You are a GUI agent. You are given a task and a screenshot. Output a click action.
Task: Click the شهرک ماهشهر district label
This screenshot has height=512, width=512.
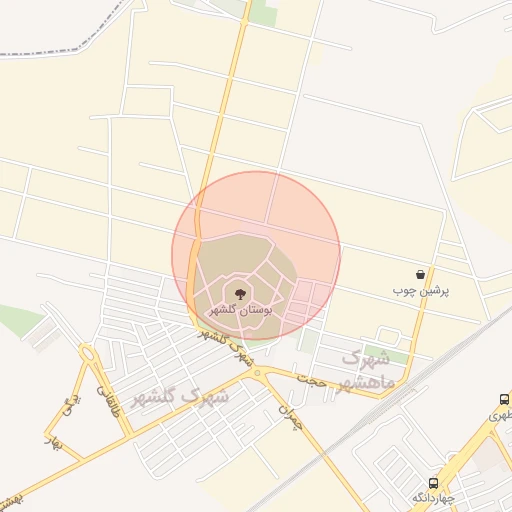point(367,371)
